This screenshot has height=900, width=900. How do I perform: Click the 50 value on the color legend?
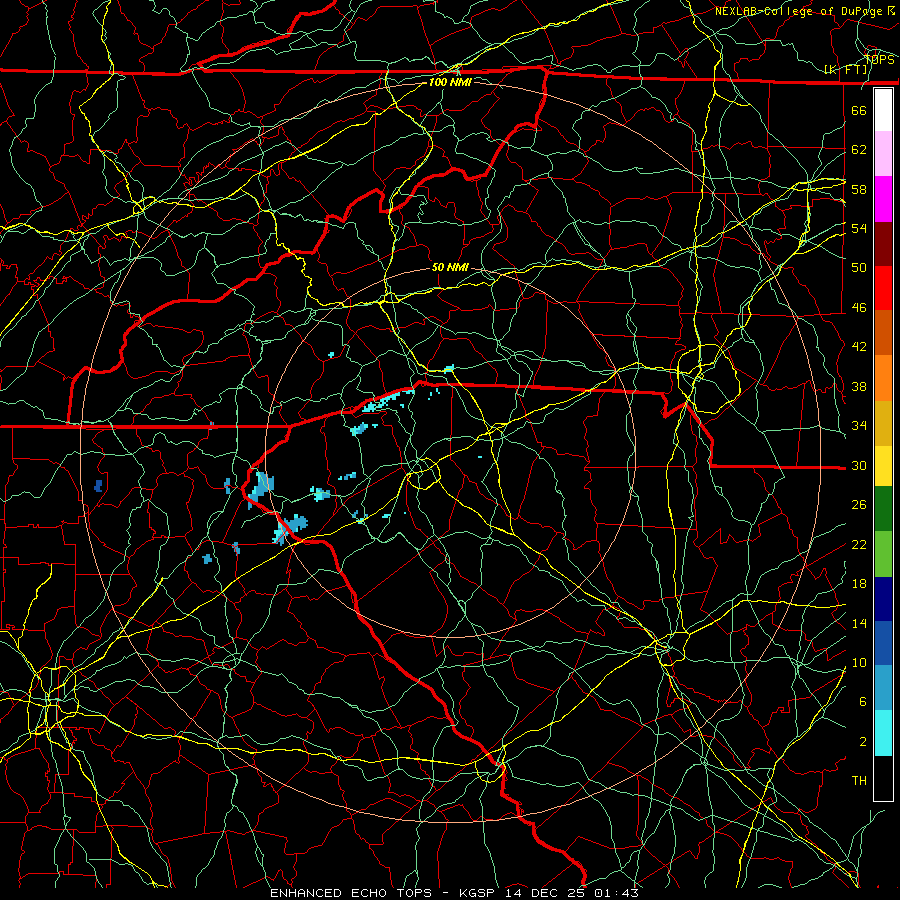pos(859,267)
